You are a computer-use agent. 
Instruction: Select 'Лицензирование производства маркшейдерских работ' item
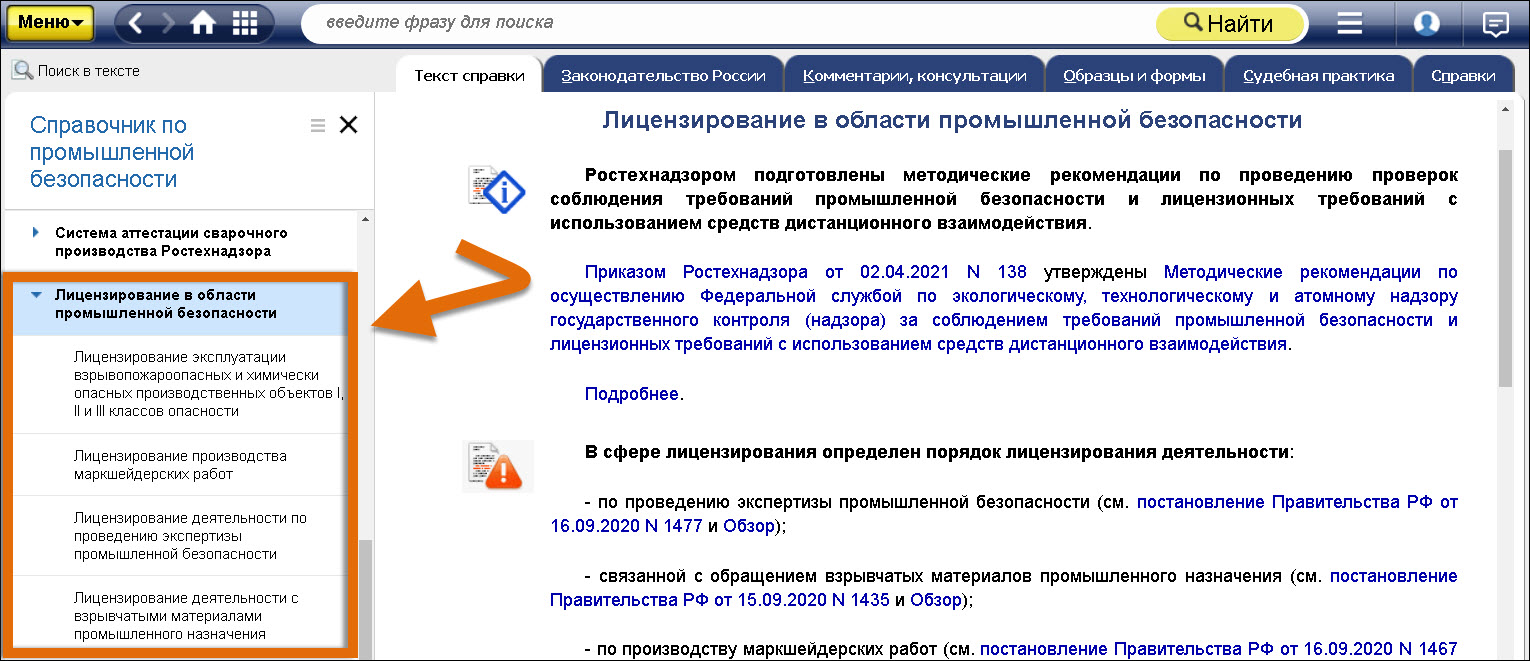tap(180, 465)
